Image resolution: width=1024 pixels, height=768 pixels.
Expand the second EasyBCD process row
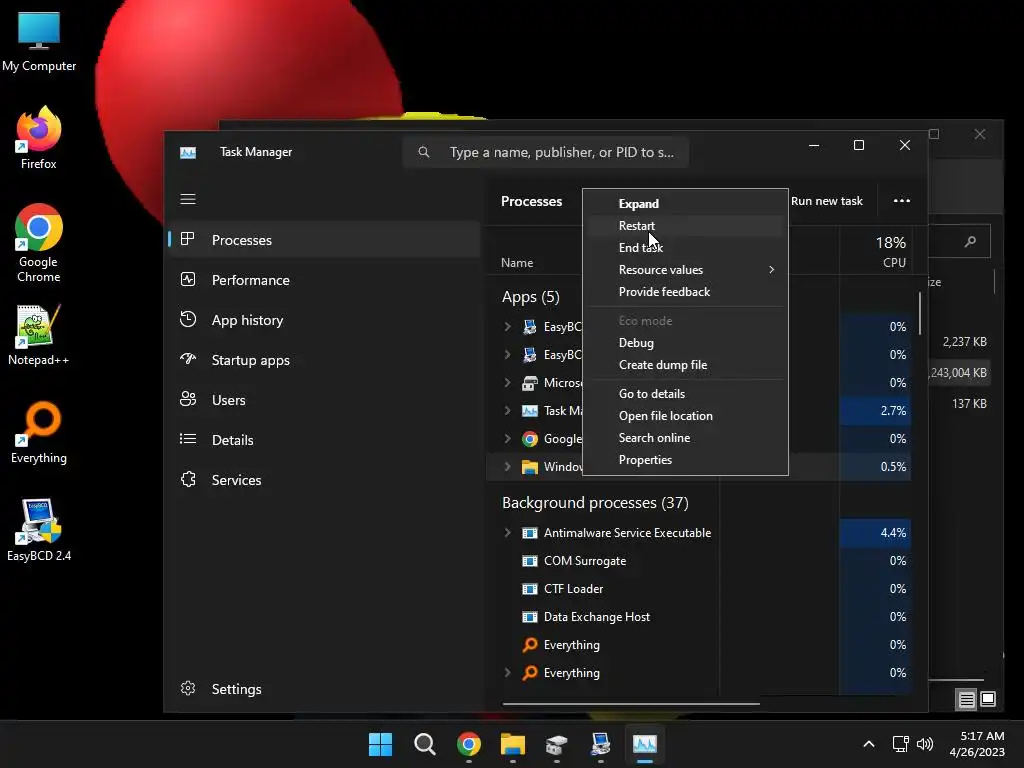(x=507, y=355)
